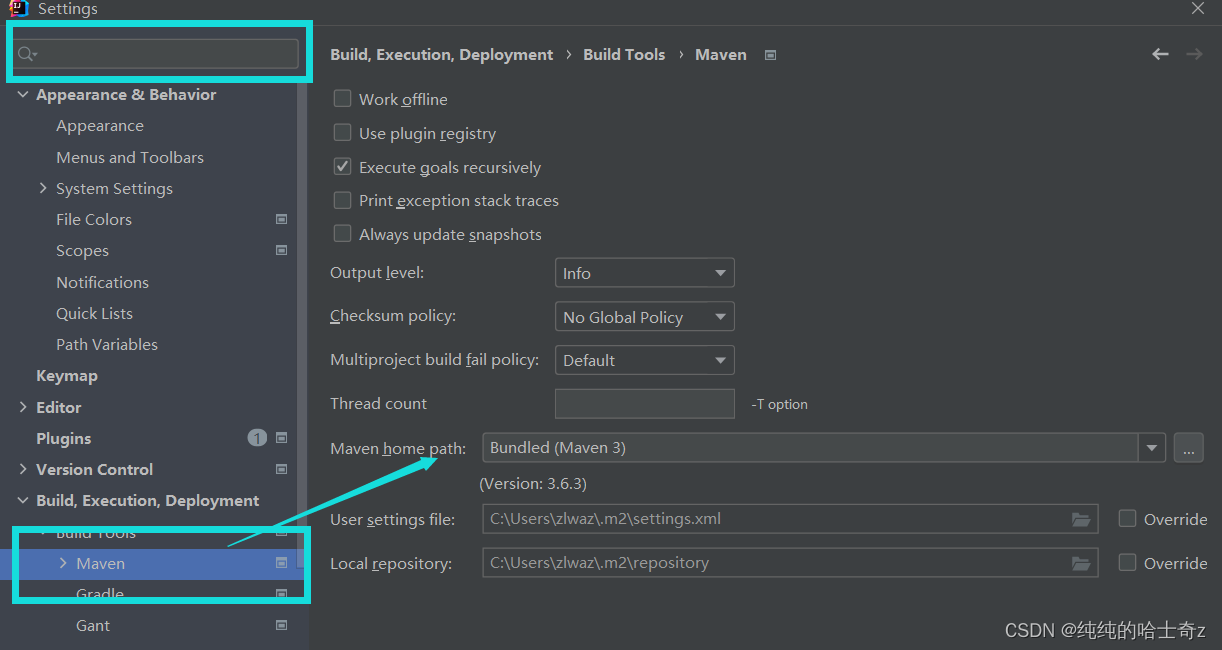Screen dimensions: 1222x650
Task: Click project-level icon beside Version Control
Action: click(282, 469)
